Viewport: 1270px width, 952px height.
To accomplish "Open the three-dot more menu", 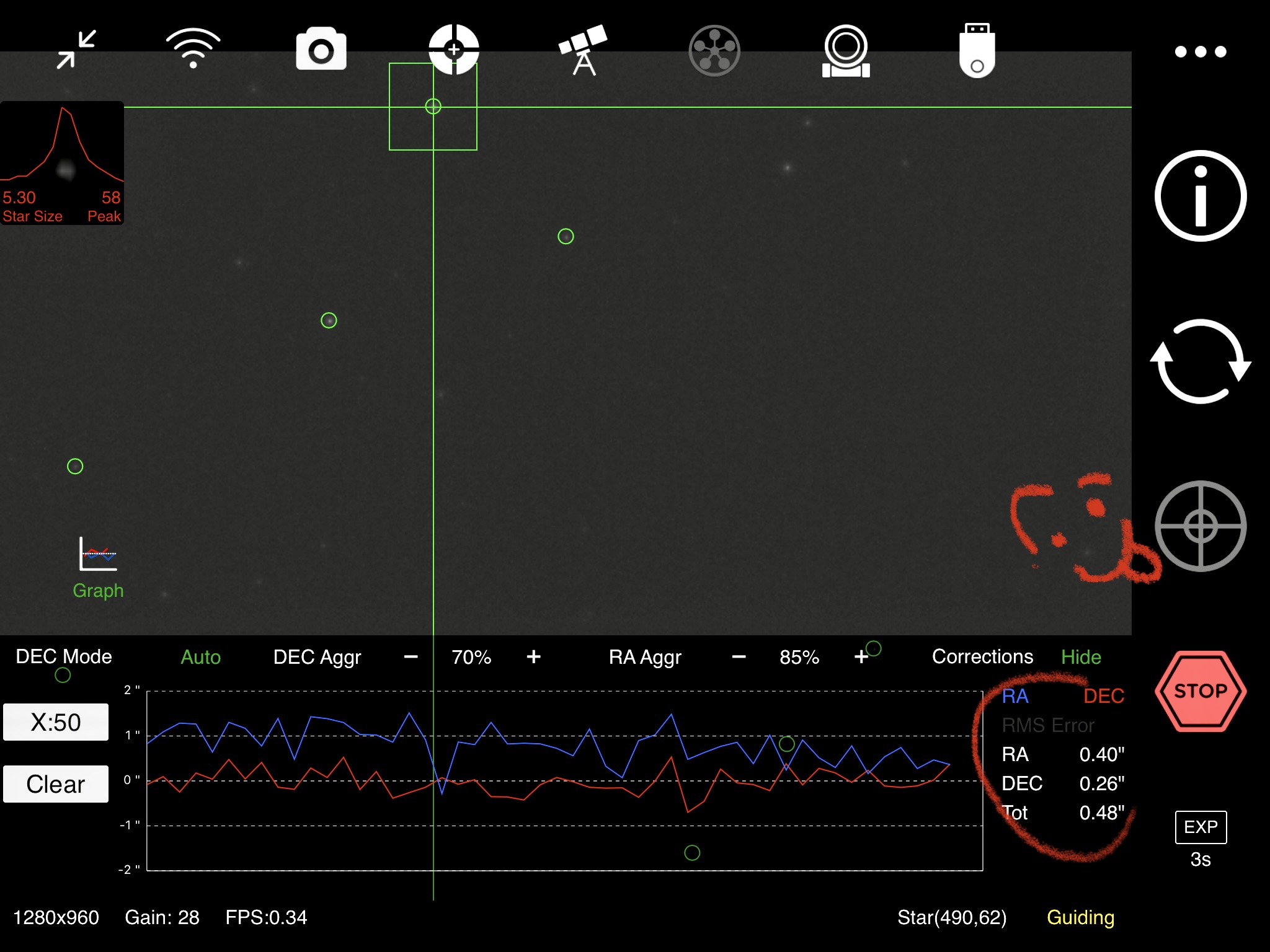I will point(1201,51).
